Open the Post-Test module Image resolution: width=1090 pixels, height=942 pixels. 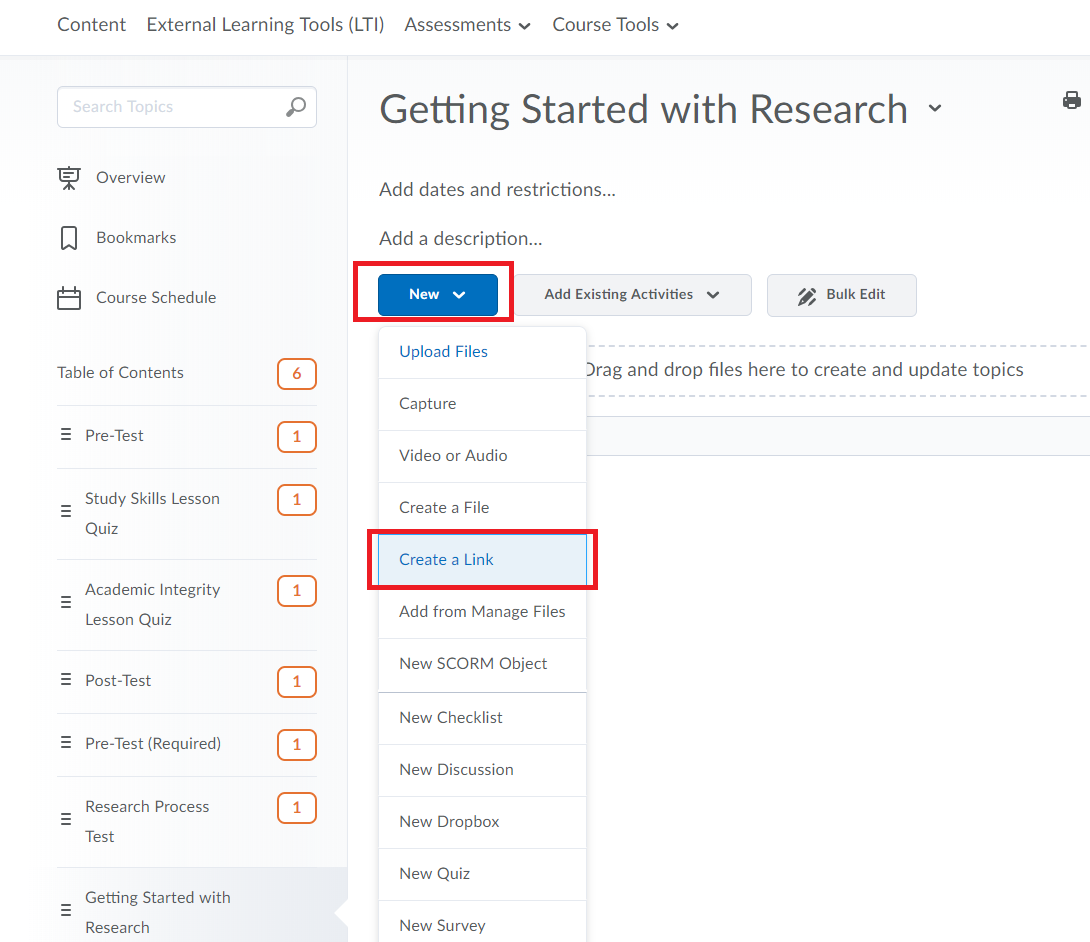tap(117, 681)
